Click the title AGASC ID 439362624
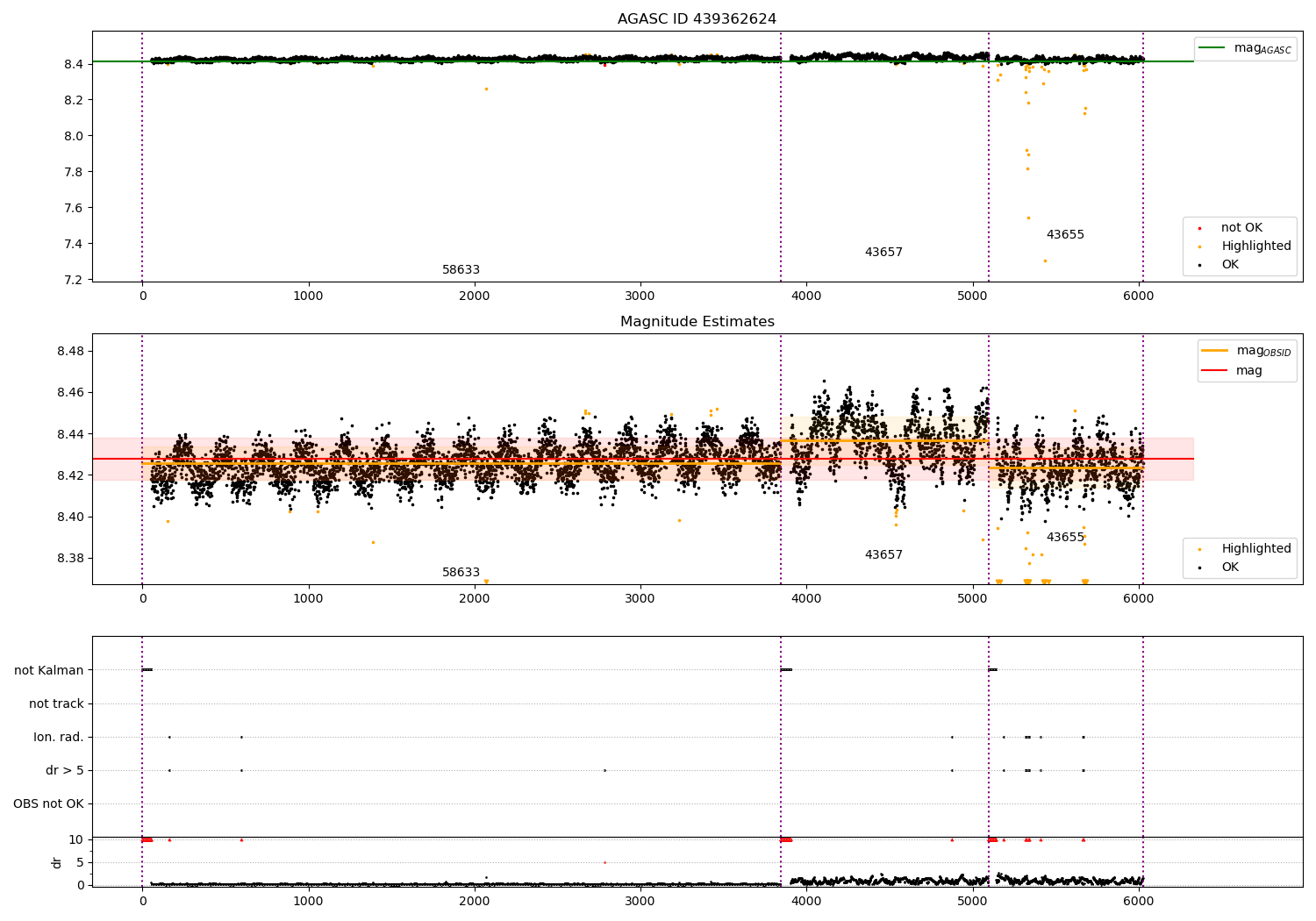1316x921 pixels. point(697,19)
